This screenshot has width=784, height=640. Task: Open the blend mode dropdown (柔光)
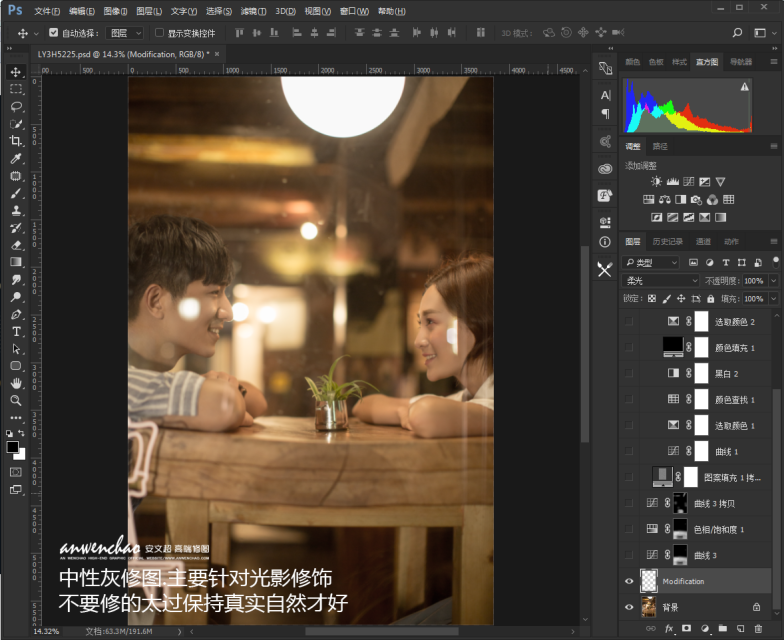click(x=660, y=280)
